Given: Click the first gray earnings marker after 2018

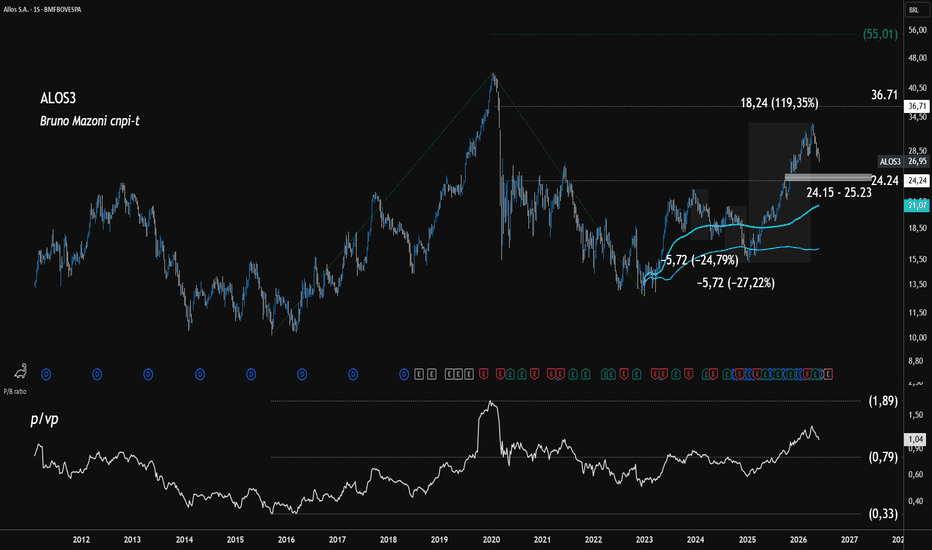Looking at the screenshot, I should 419,374.
